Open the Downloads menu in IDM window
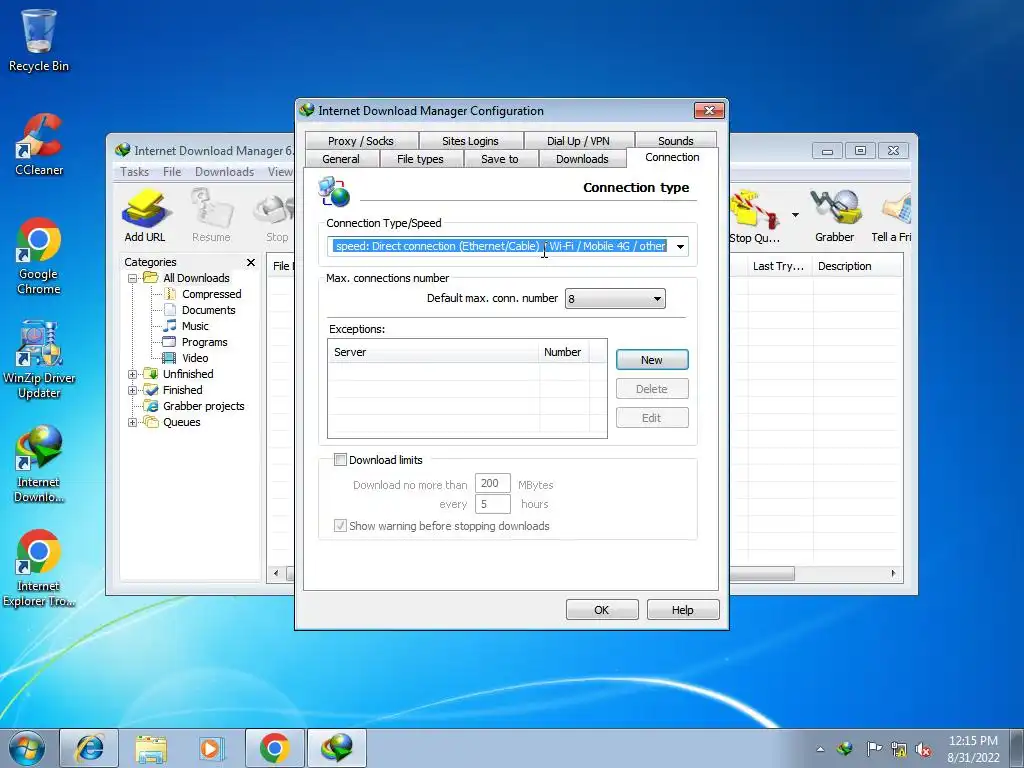Screen dimensions: 1024x768 point(224,172)
